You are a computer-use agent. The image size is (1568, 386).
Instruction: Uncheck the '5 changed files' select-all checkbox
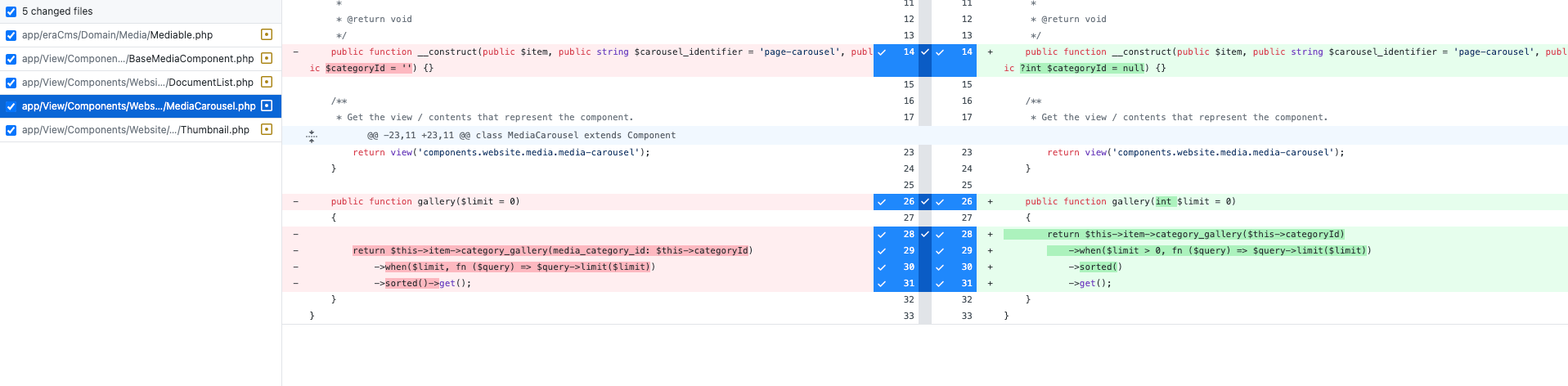[x=11, y=11]
